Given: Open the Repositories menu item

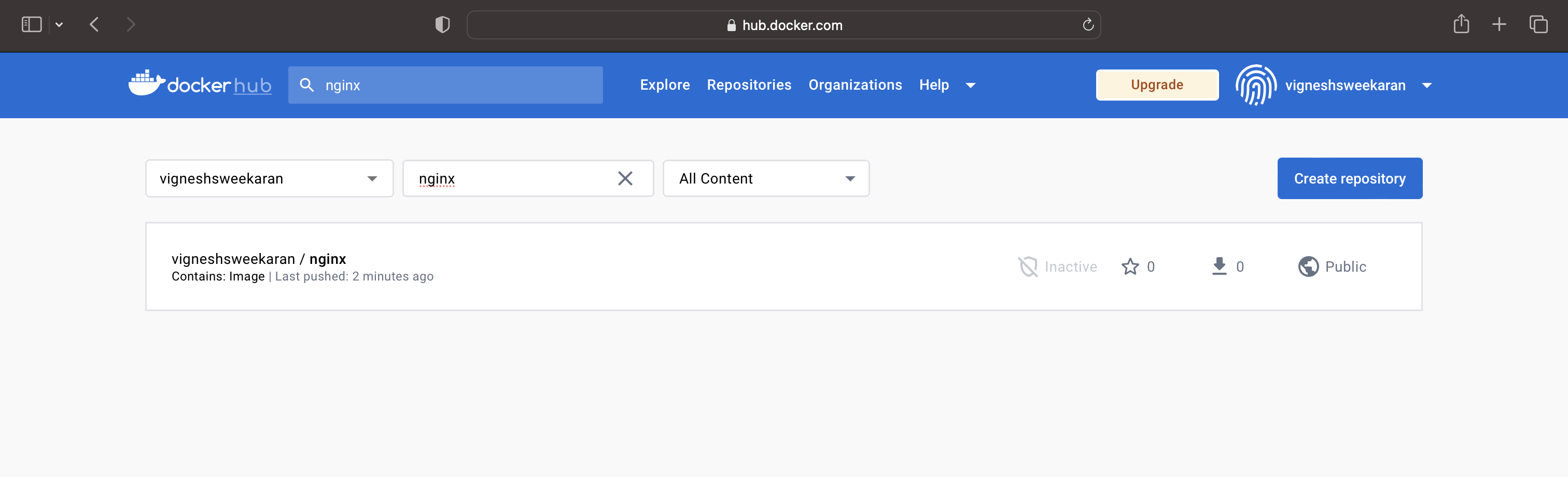Looking at the screenshot, I should (749, 85).
